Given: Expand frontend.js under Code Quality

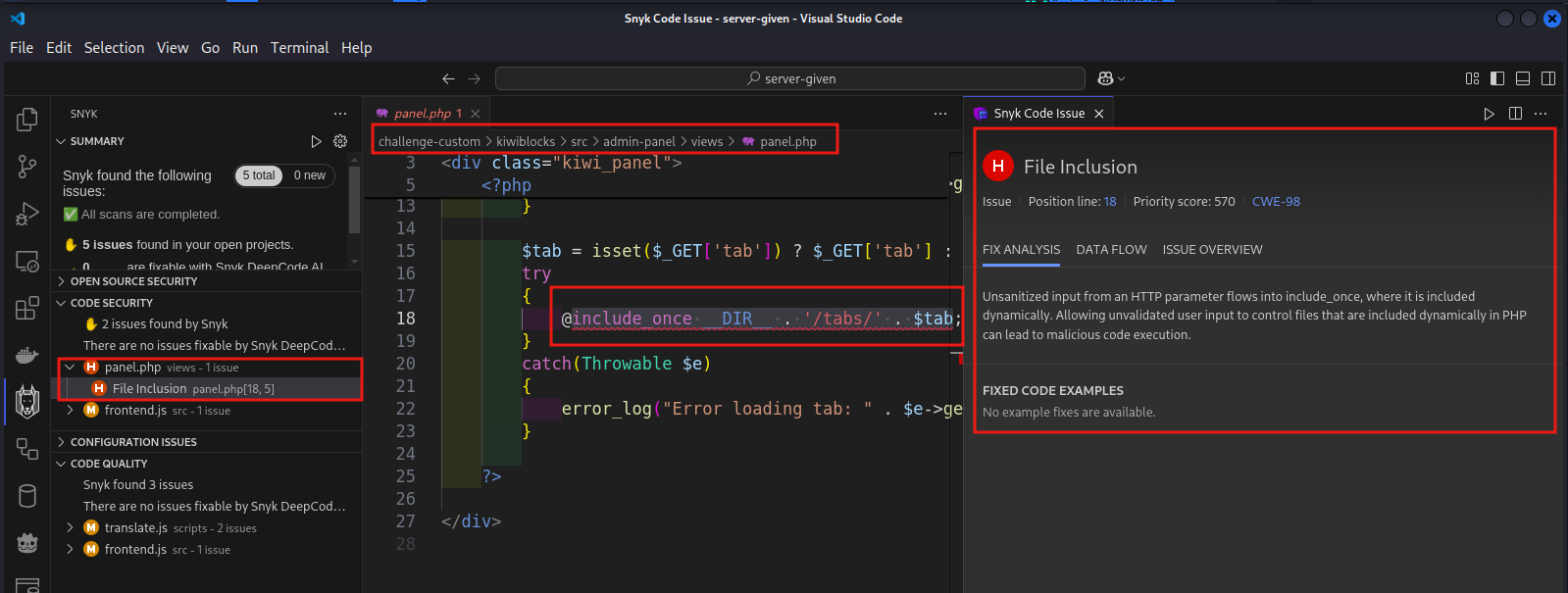Looking at the screenshot, I should click(x=70, y=549).
